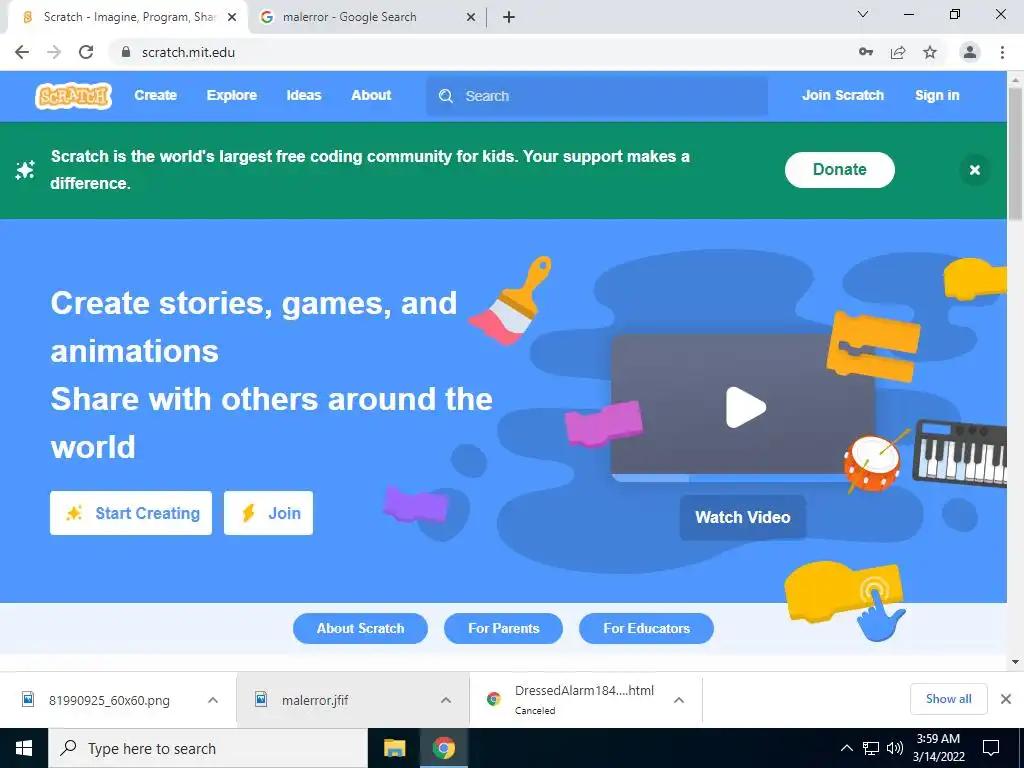Image resolution: width=1024 pixels, height=768 pixels.
Task: Bookmark this page with star icon
Action: tap(930, 52)
